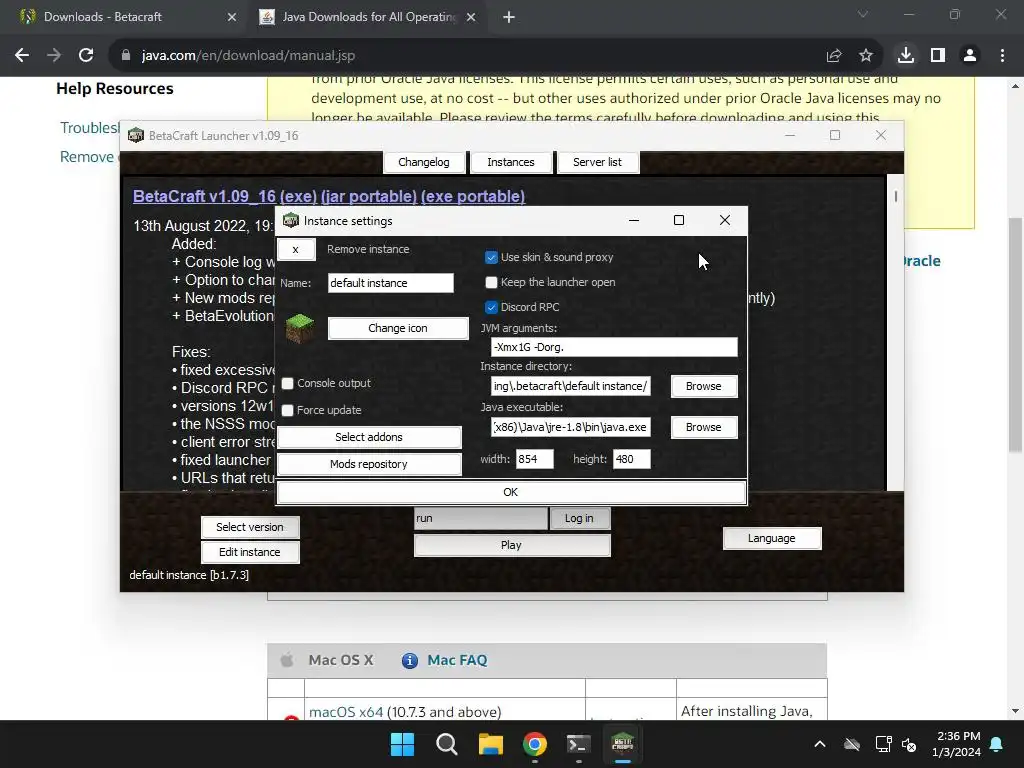Enable Console output checkbox
Screen dimensions: 1024x768
tap(287, 383)
